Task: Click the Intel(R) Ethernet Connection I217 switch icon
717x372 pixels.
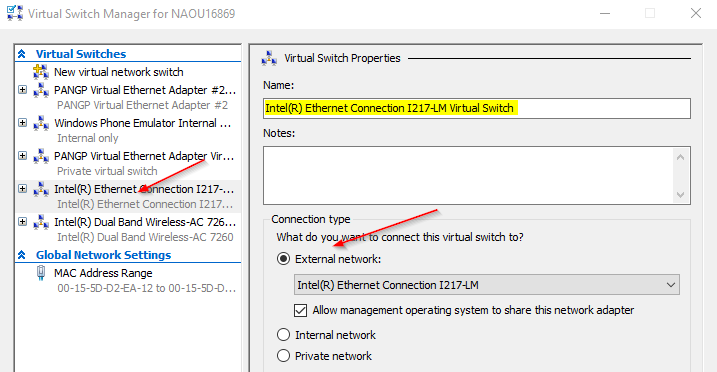Action: tap(41, 189)
